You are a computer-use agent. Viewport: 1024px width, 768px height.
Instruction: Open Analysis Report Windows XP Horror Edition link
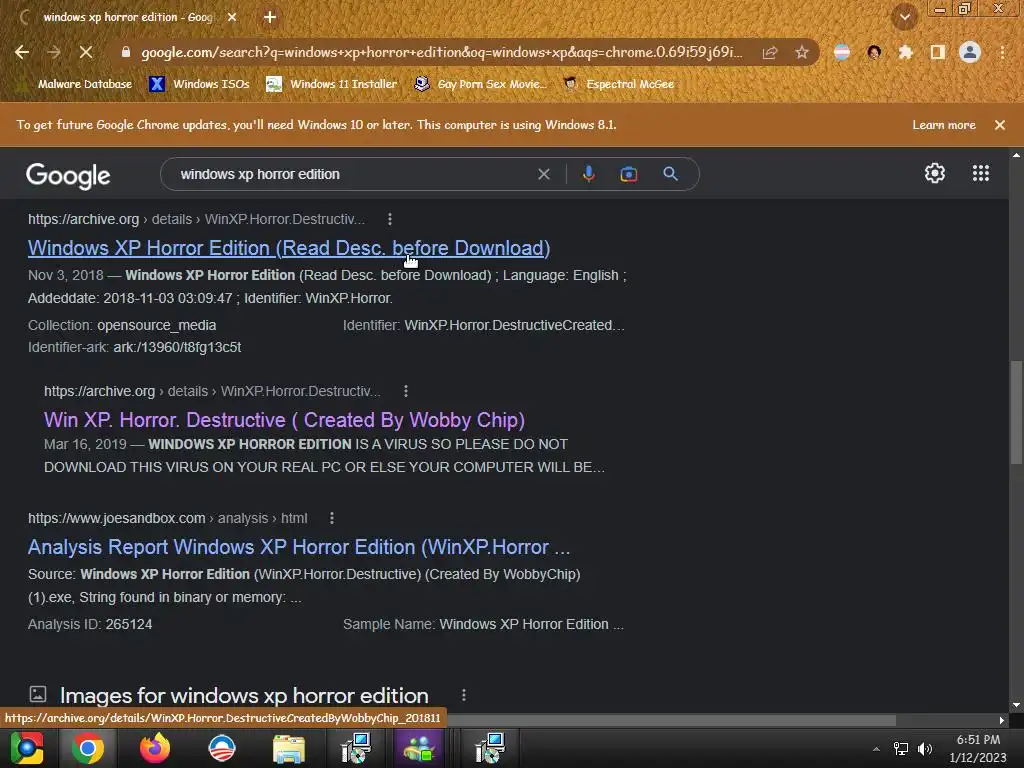[299, 547]
